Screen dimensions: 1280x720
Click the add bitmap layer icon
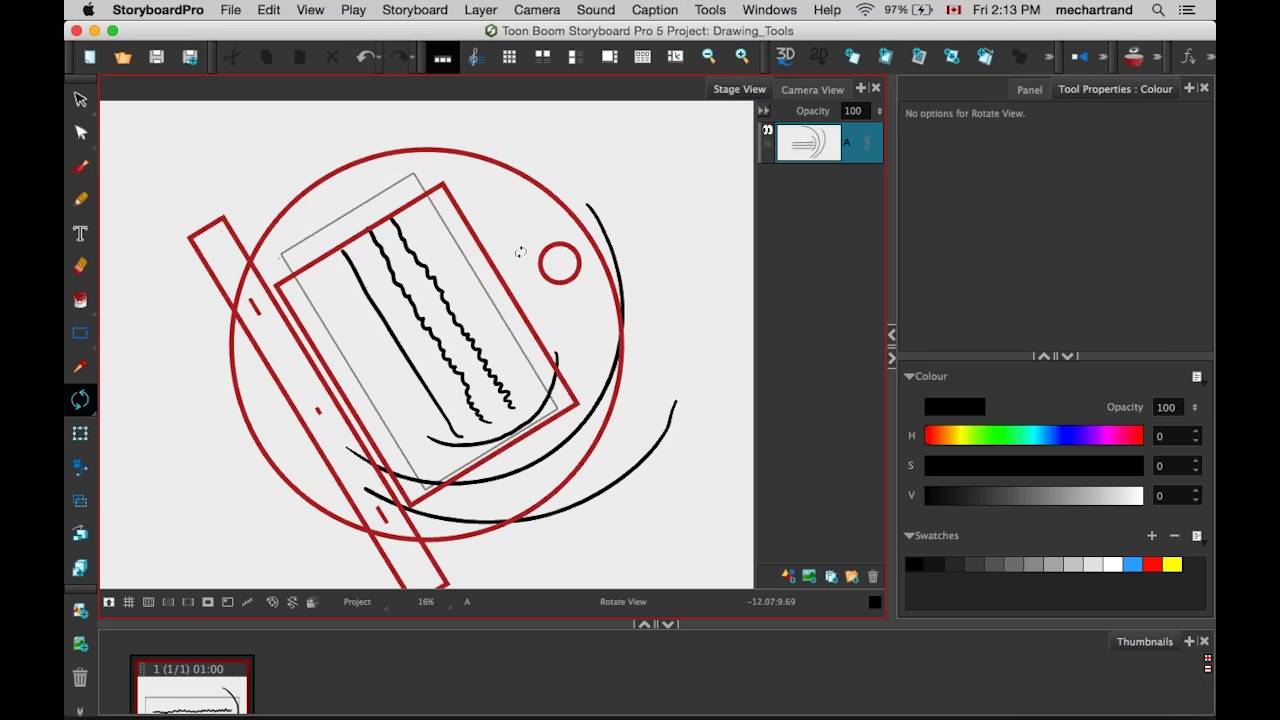809,577
